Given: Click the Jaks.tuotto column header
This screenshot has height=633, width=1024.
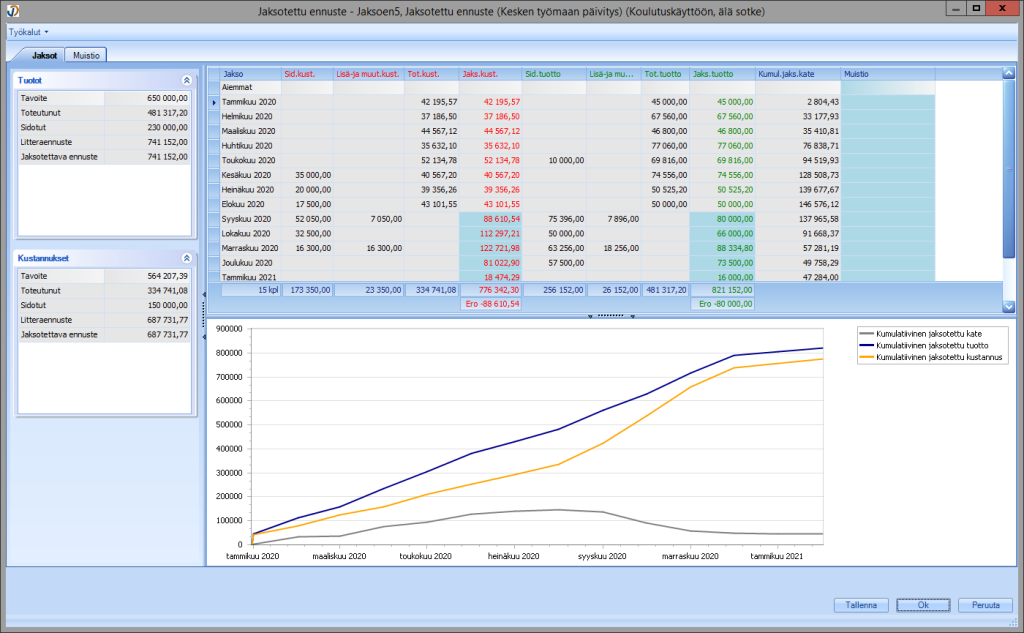Looking at the screenshot, I should tap(722, 74).
